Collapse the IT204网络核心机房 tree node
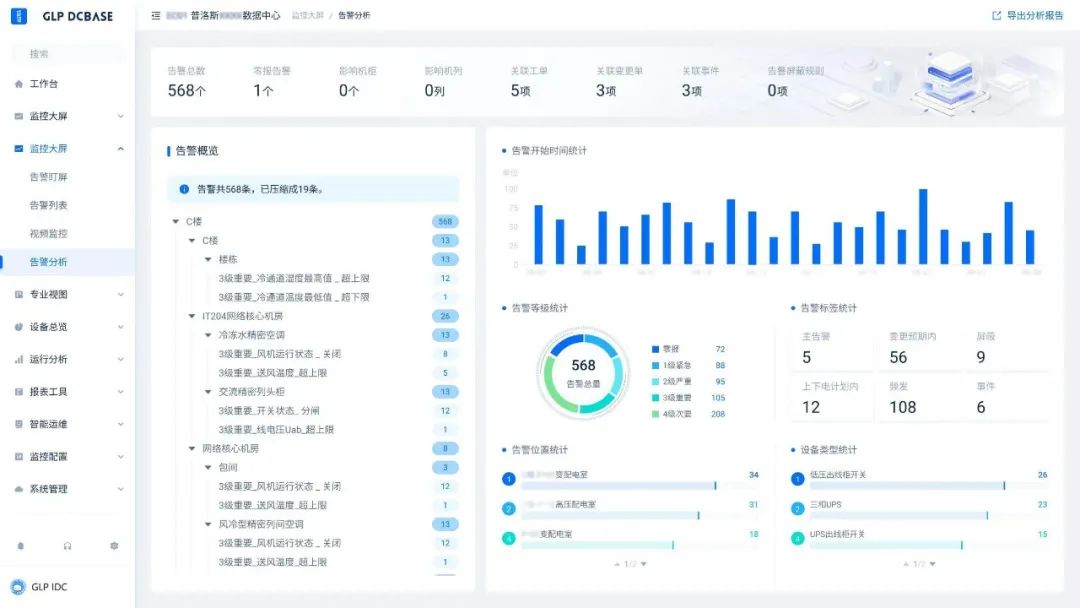The image size is (1080, 608). click(192, 316)
